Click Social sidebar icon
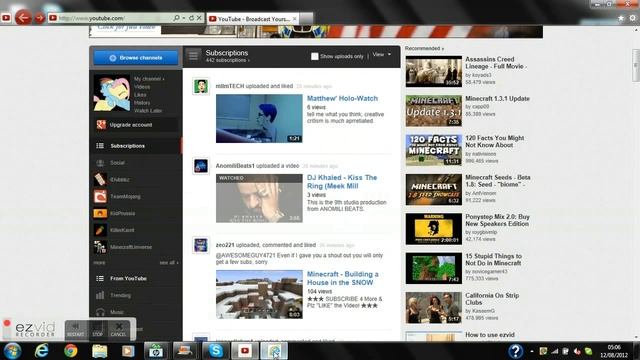The height and width of the screenshot is (360, 640). click(100, 163)
